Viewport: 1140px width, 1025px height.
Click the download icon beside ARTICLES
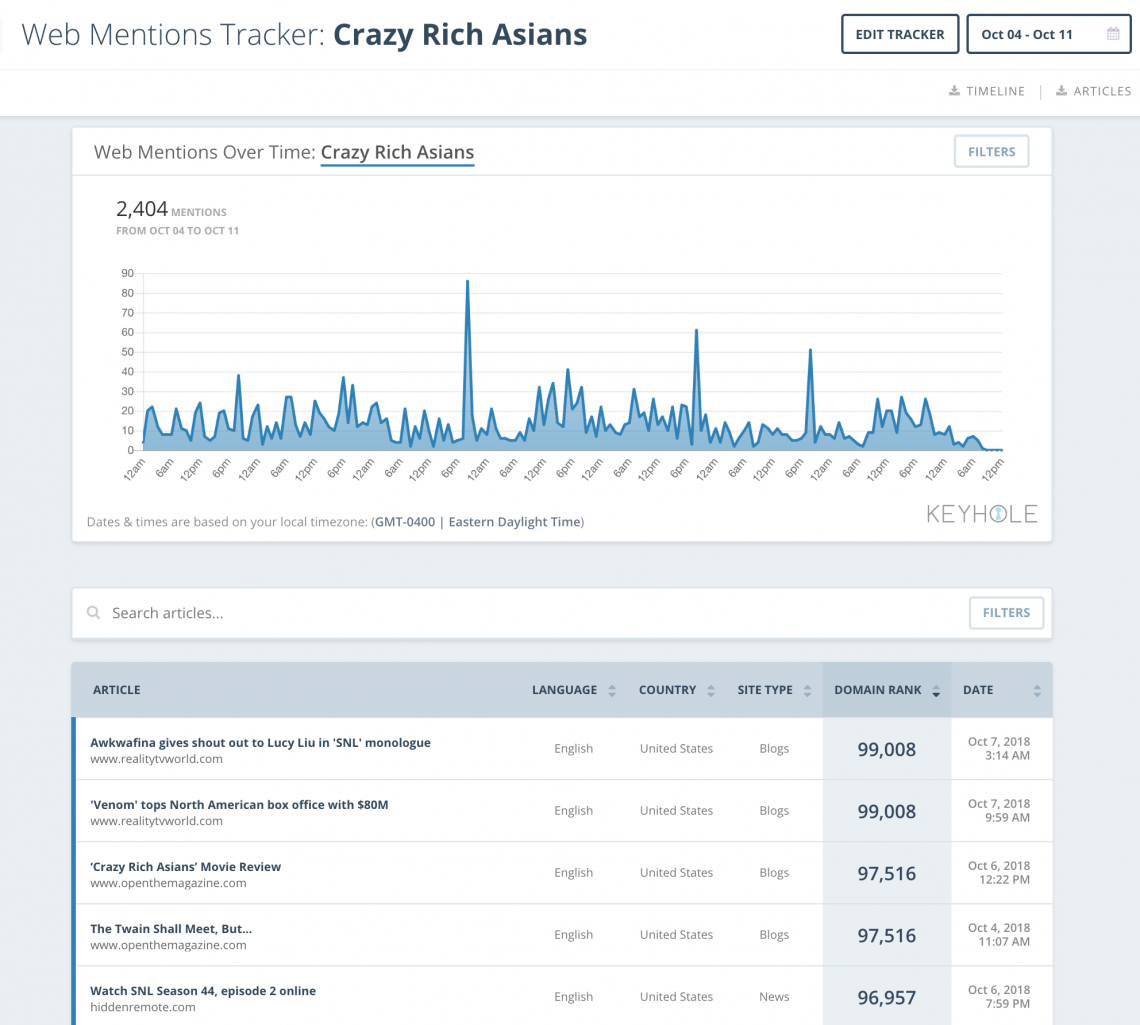pyautogui.click(x=1062, y=91)
